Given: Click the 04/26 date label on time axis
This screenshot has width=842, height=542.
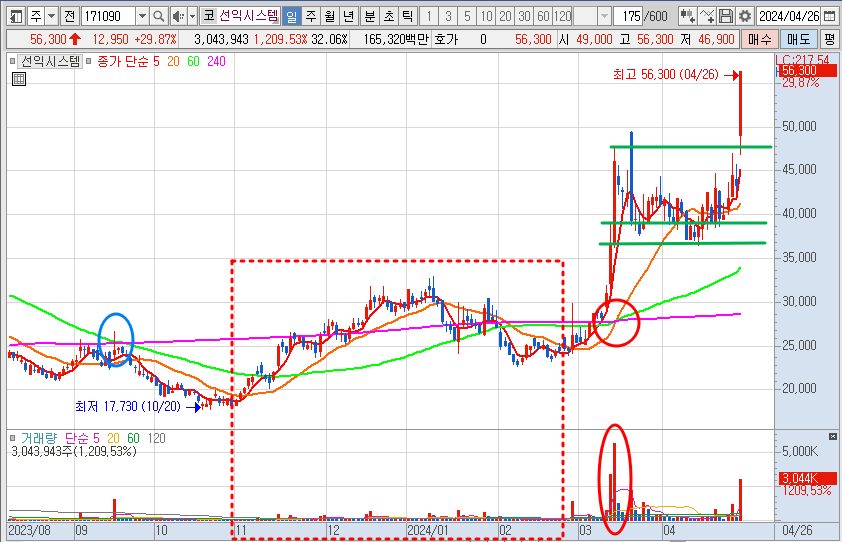Looking at the screenshot, I should (x=797, y=531).
